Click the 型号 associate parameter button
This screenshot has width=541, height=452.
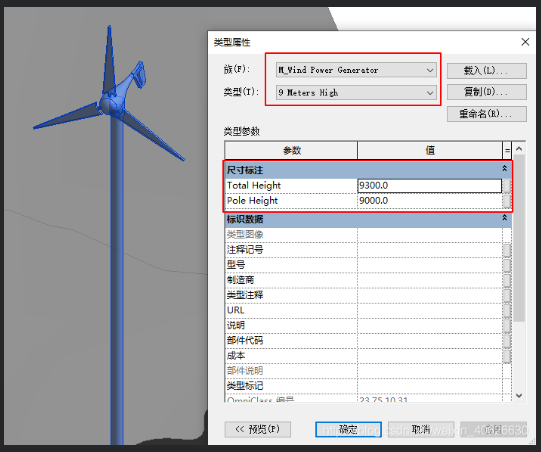pyautogui.click(x=506, y=265)
